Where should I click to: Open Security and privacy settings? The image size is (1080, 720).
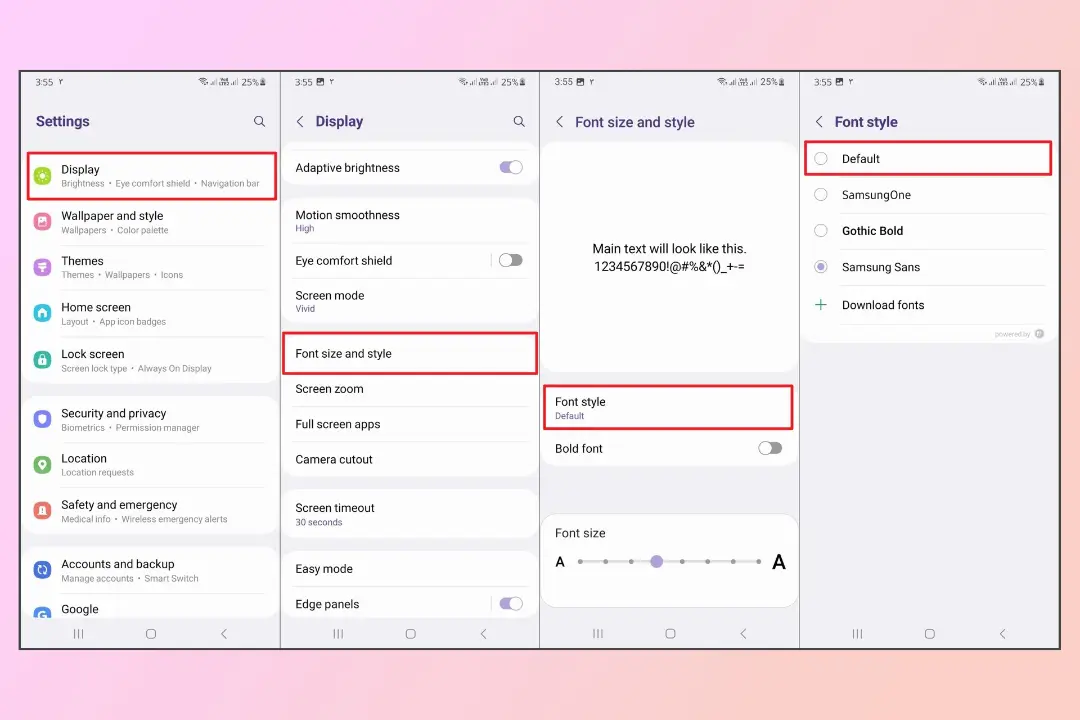point(150,419)
